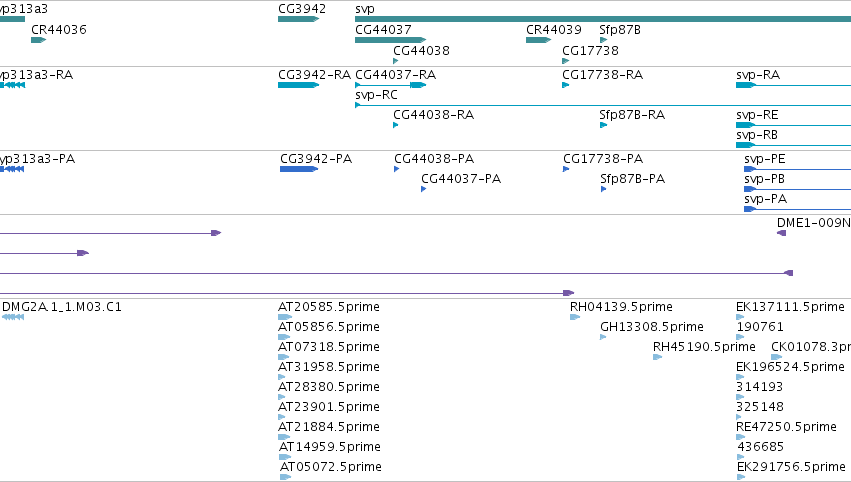Viewport: 851px width, 482px height.
Task: Select the CR44039 gene feature arrow
Action: 538,40
